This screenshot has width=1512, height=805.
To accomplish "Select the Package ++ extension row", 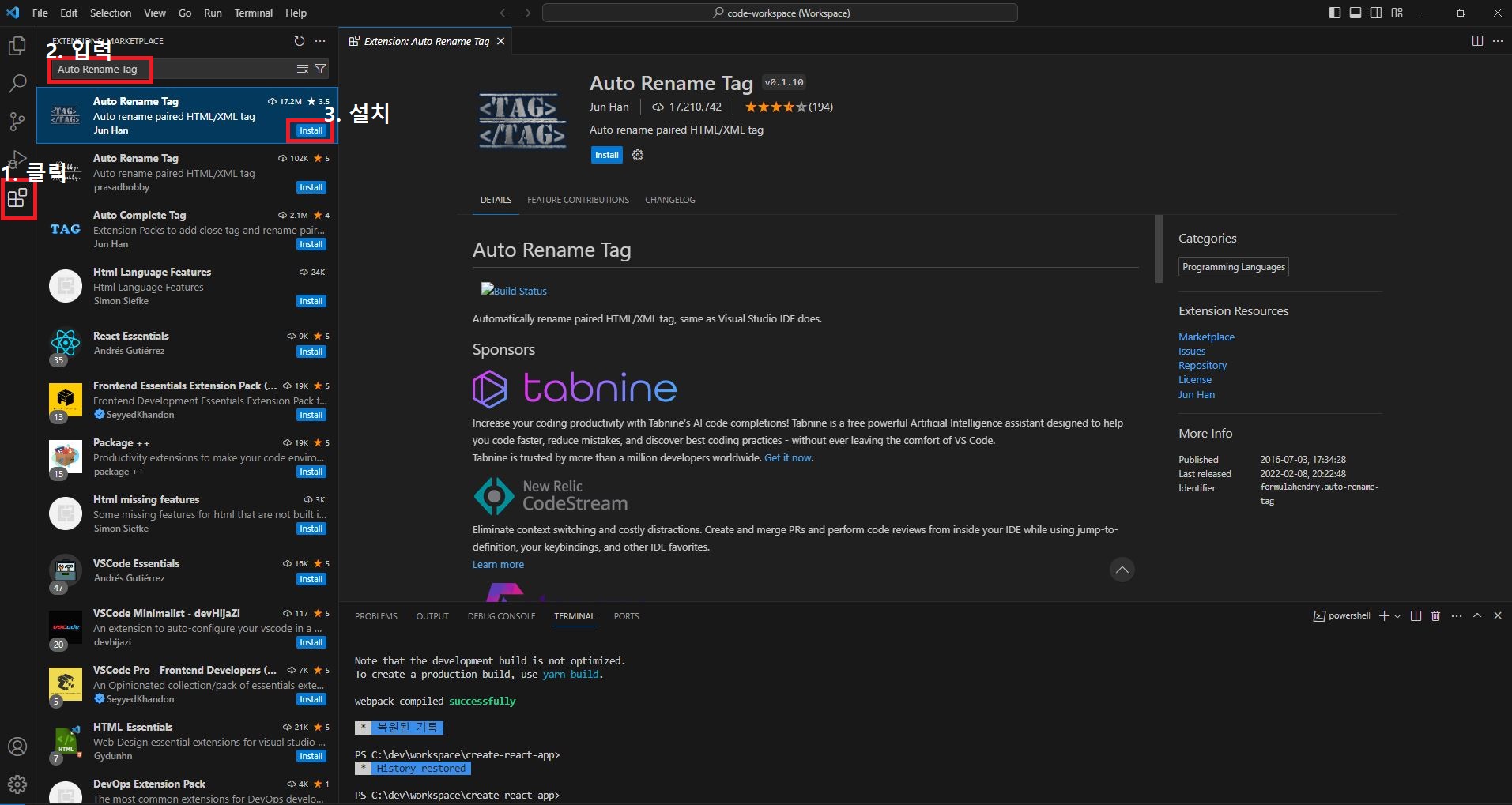I will (x=187, y=457).
